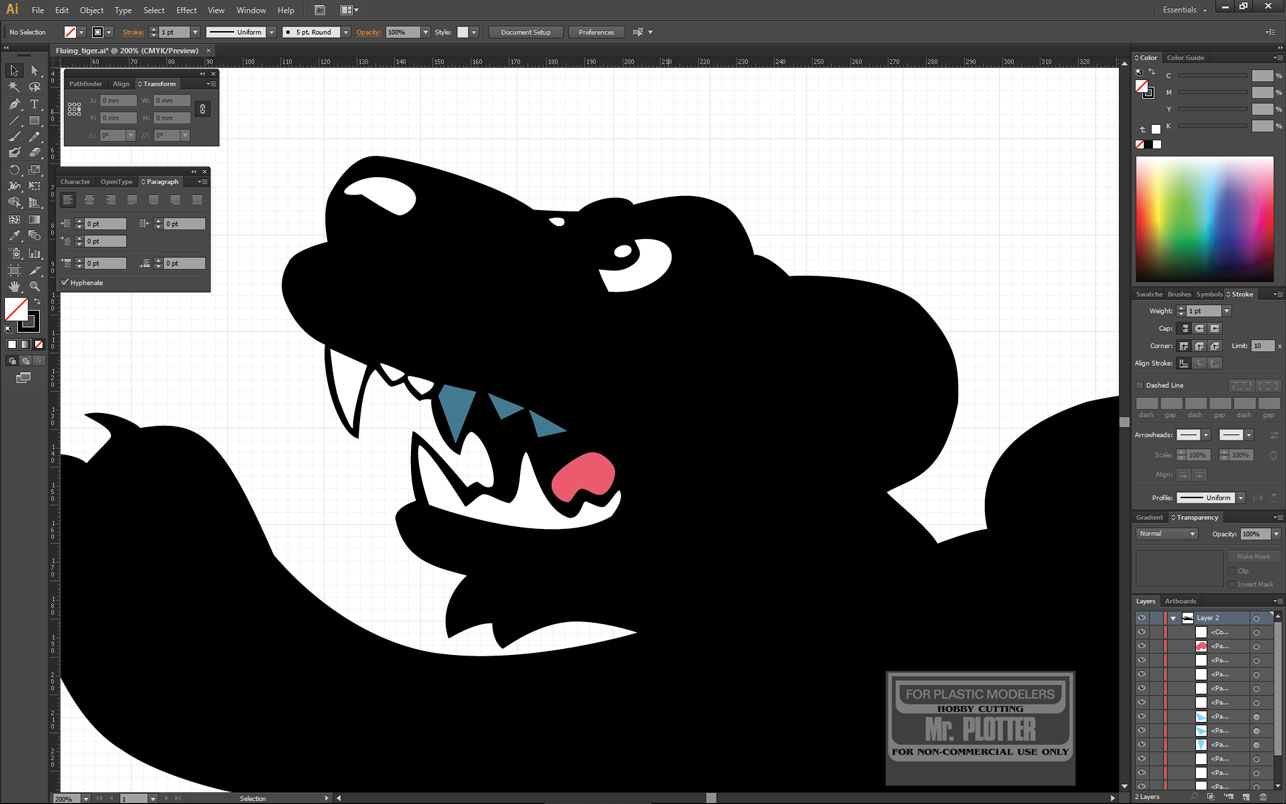Select the Type tool

point(34,104)
